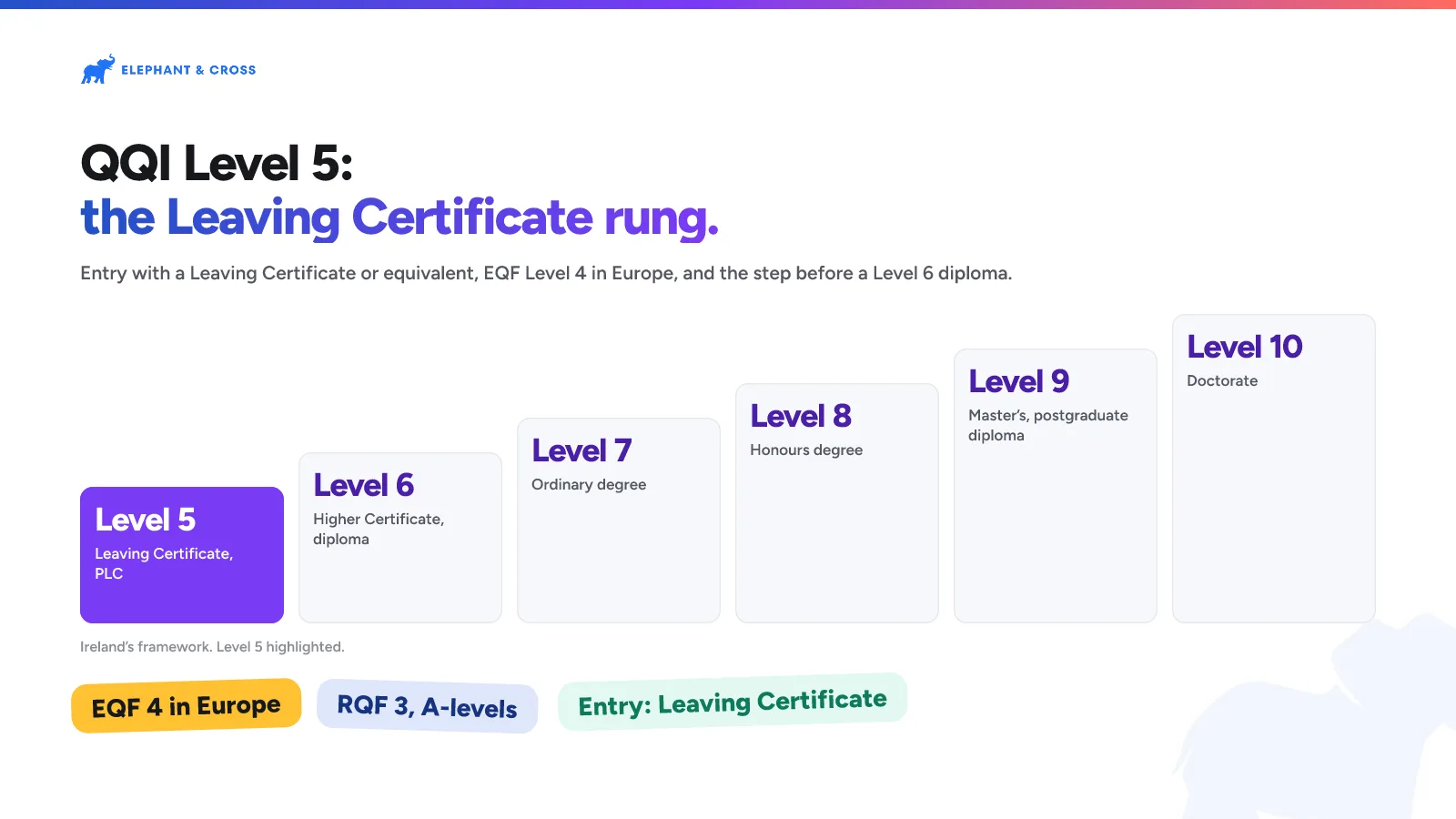
Task: Select the 'QQI Level 5:' heading
Action: (x=217, y=164)
